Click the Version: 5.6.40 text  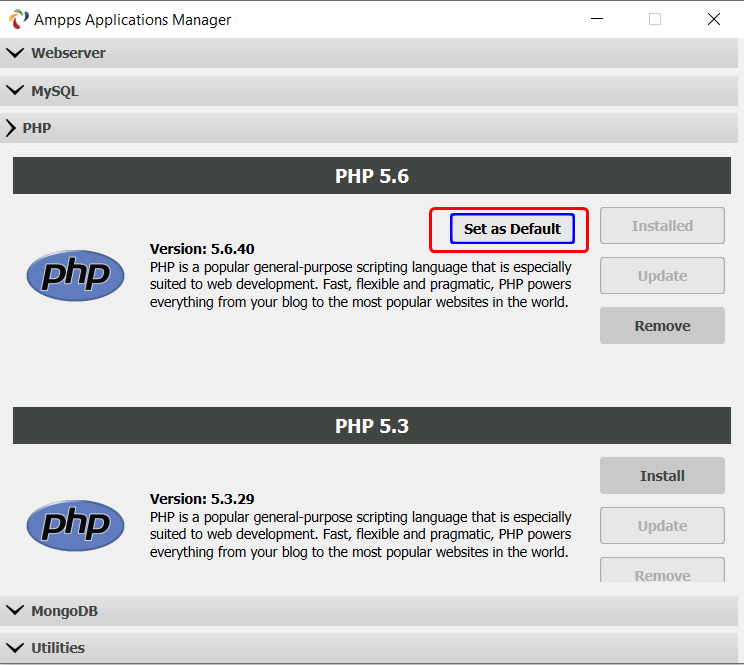(x=202, y=249)
